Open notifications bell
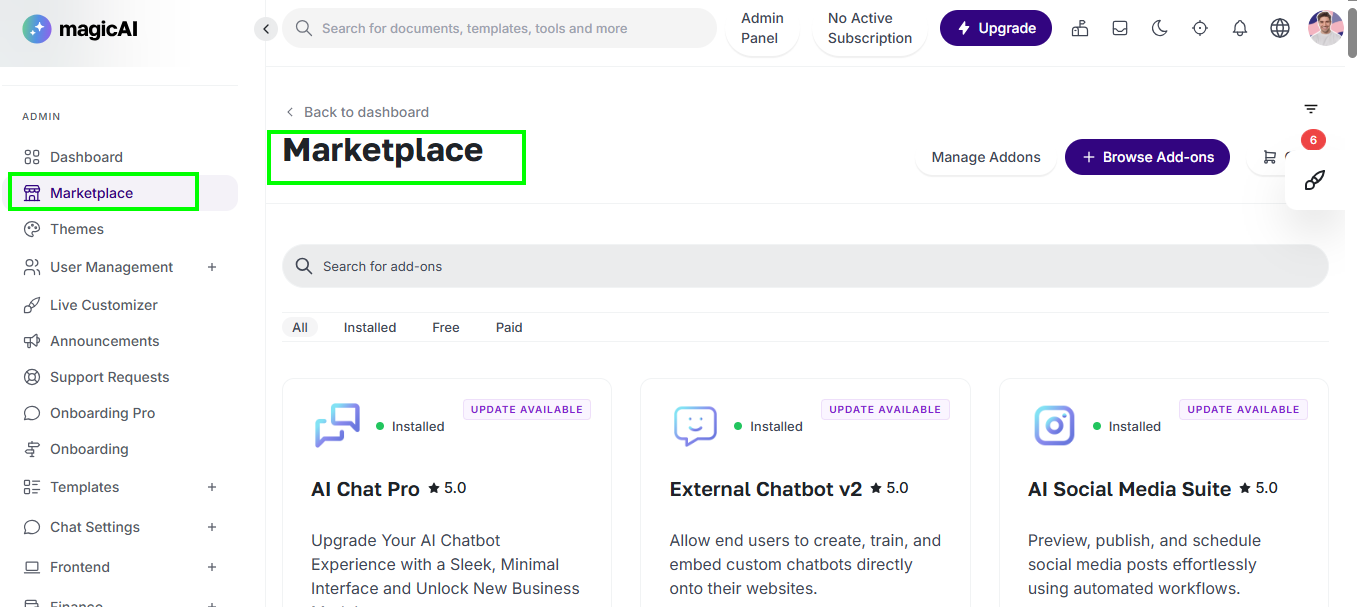This screenshot has width=1360, height=607. [1240, 29]
